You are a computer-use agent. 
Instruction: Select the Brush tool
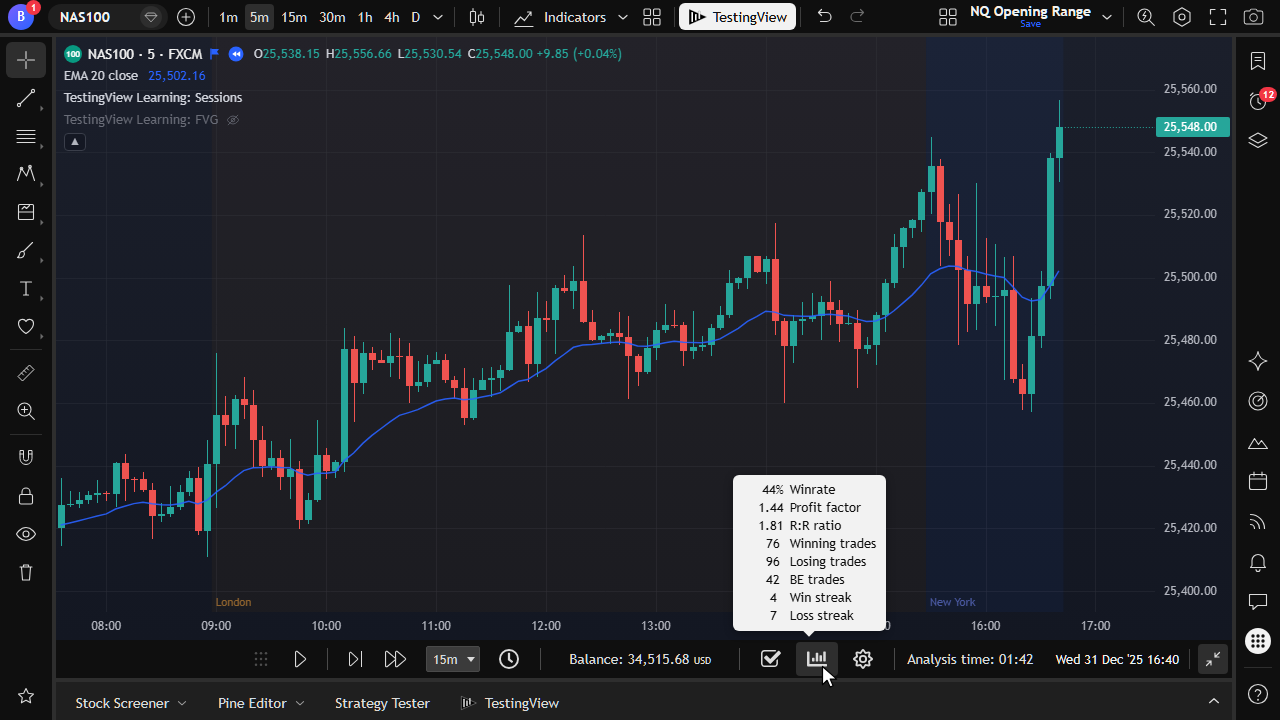click(26, 251)
